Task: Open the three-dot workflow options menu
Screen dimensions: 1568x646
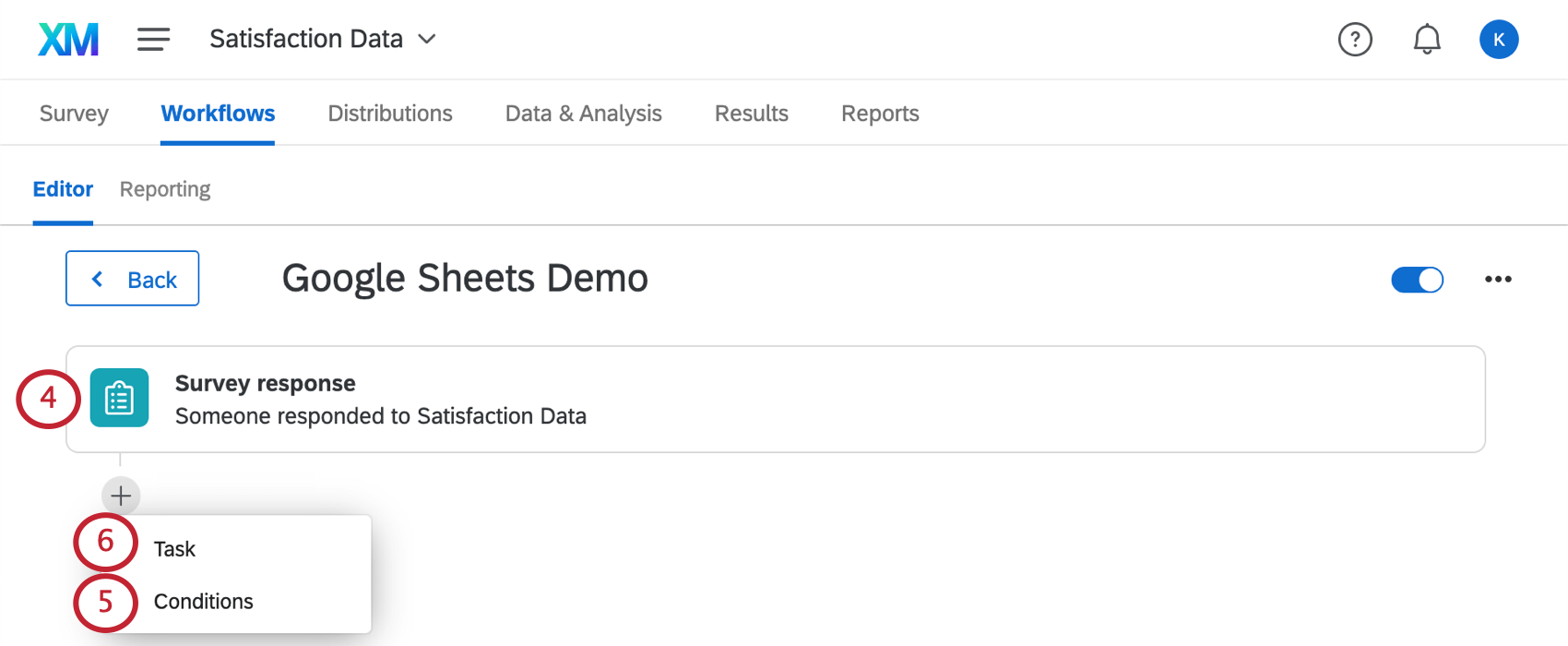Action: (x=1498, y=280)
